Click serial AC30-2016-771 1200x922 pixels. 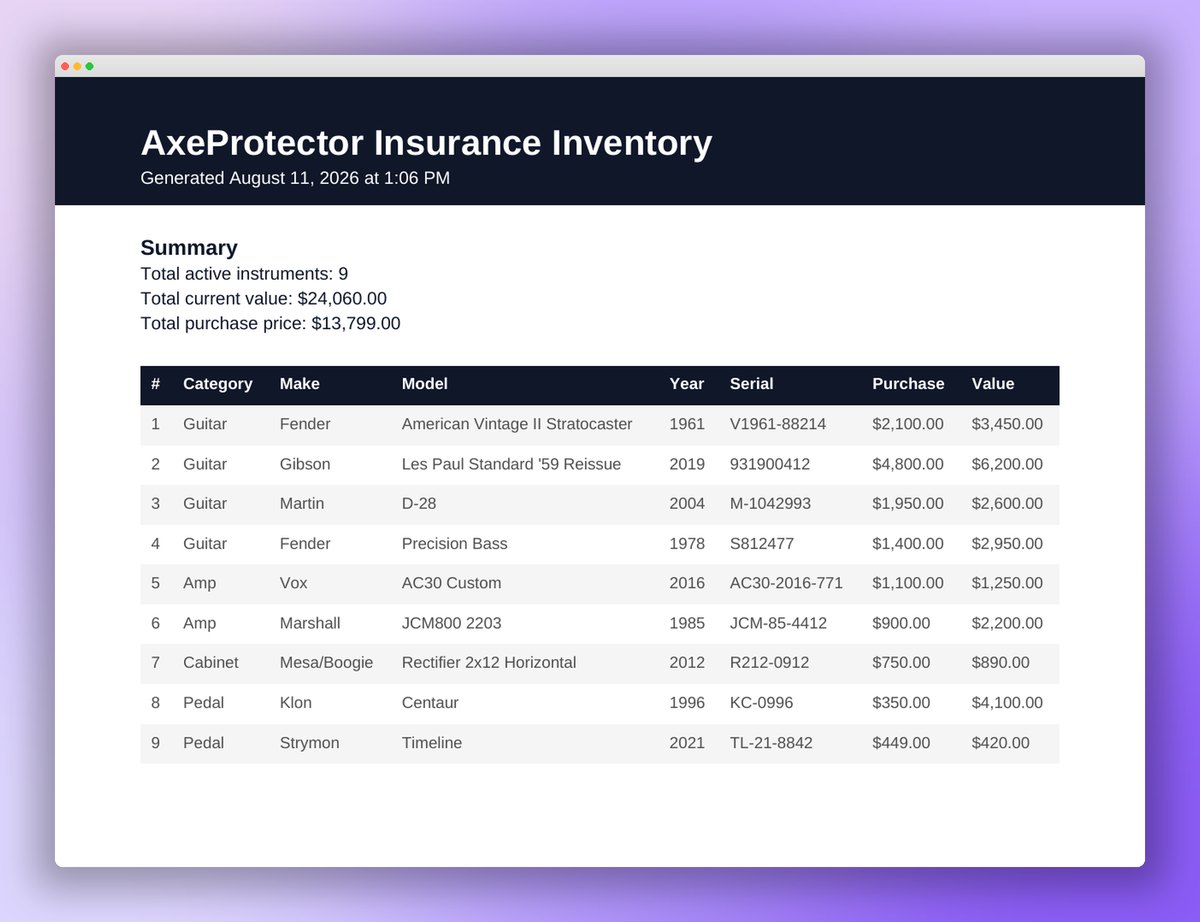tap(786, 583)
